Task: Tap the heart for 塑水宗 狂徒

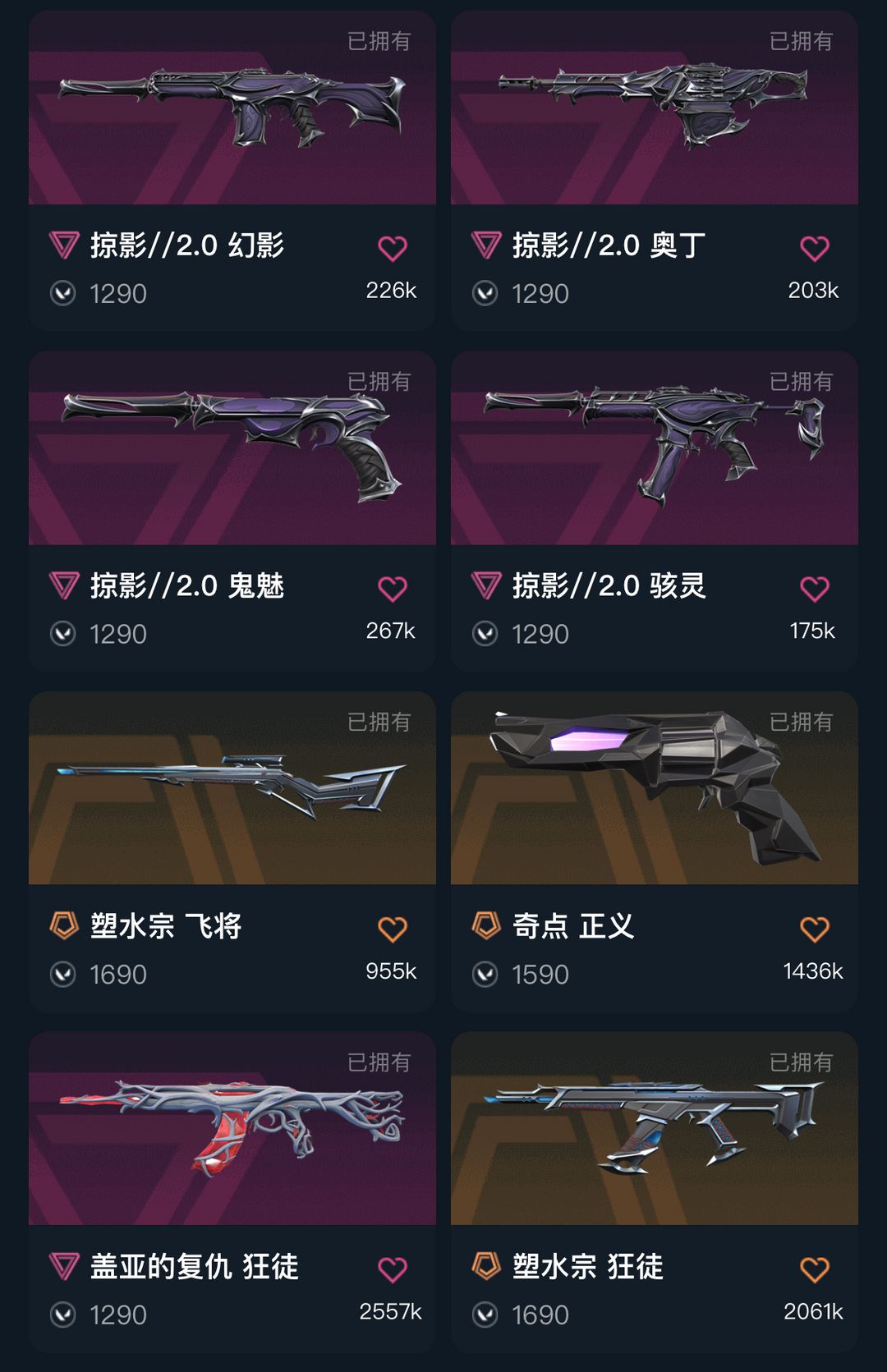Action: click(815, 1270)
